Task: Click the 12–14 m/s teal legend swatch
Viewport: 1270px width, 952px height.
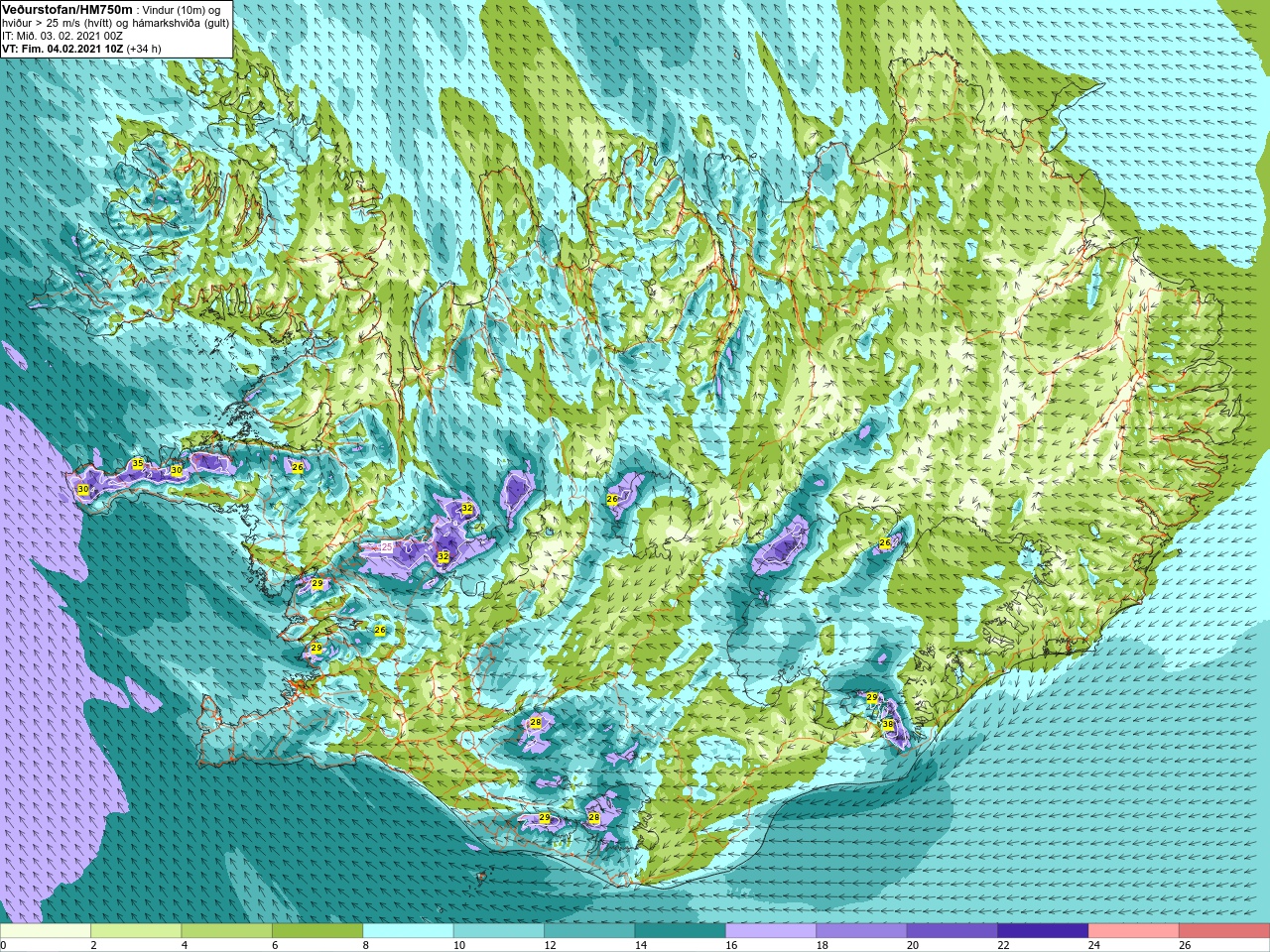Action: click(589, 931)
